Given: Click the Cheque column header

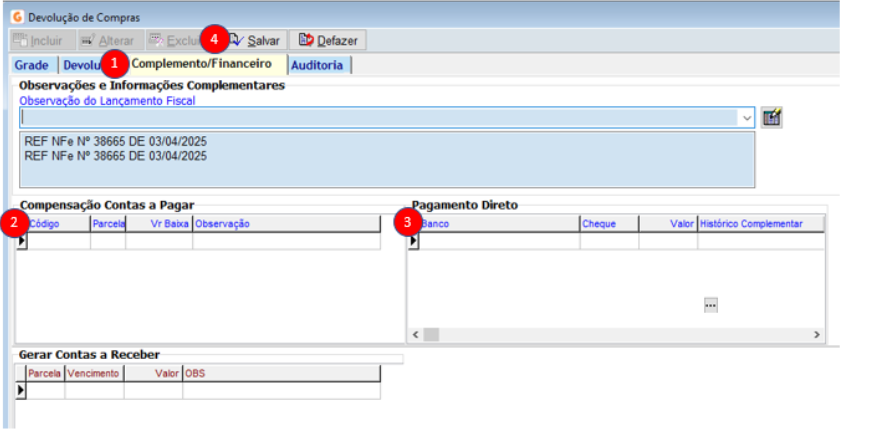Looking at the screenshot, I should (609, 224).
